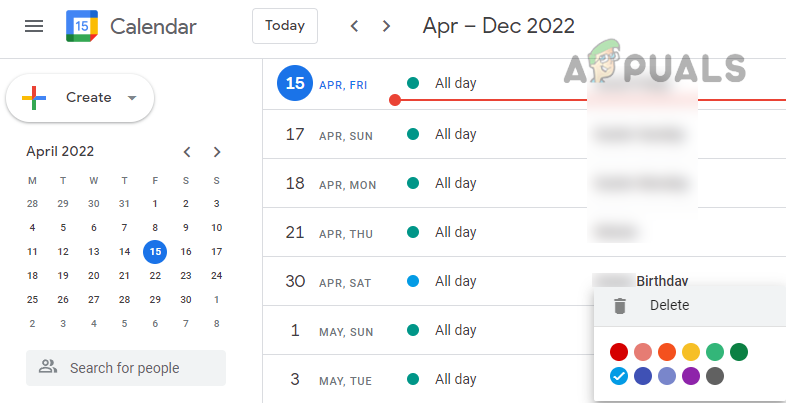
Task: Go to next period arrow in header
Action: coord(386,26)
